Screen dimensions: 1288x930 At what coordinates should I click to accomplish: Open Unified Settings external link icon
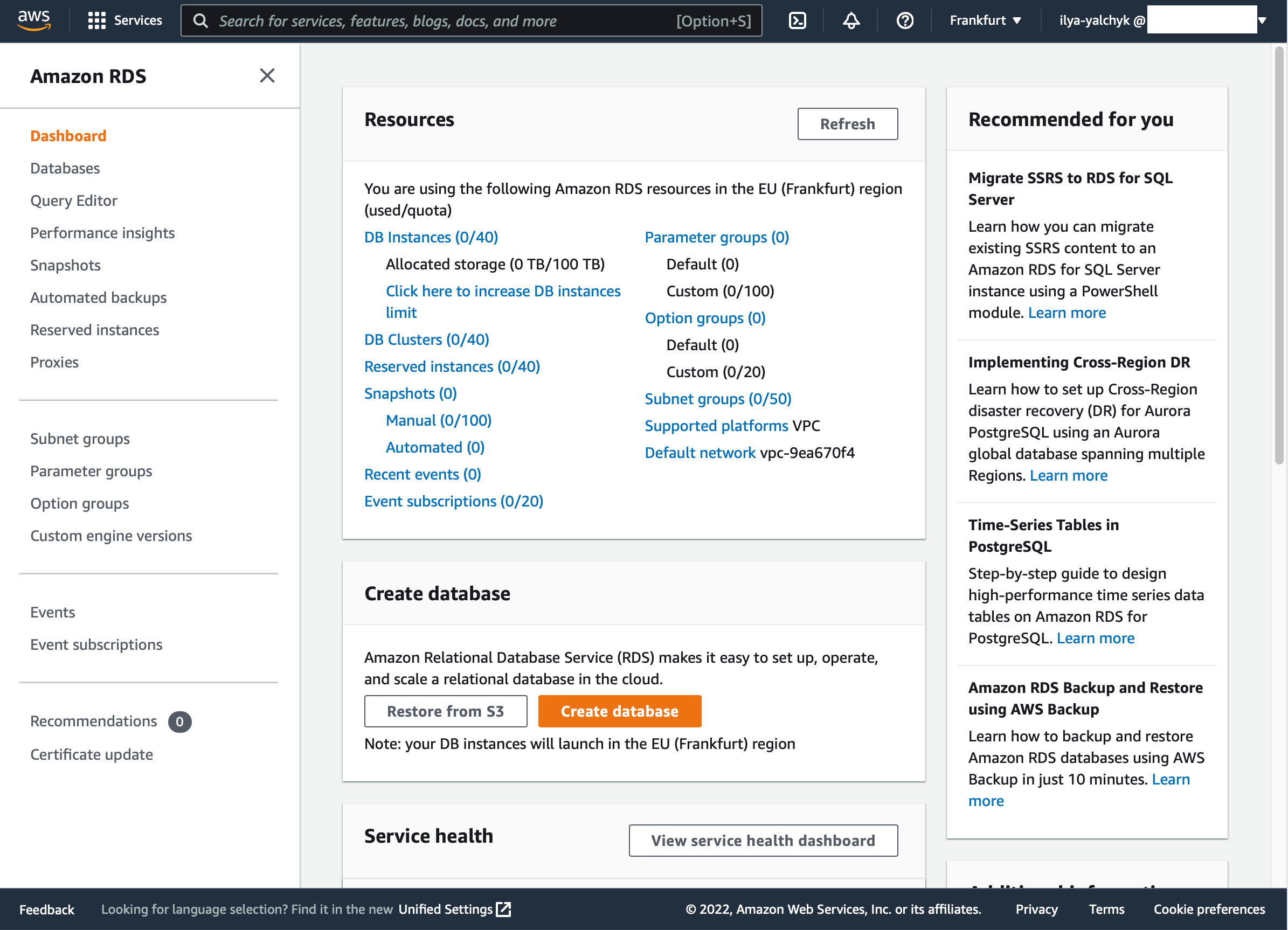pyautogui.click(x=504, y=909)
